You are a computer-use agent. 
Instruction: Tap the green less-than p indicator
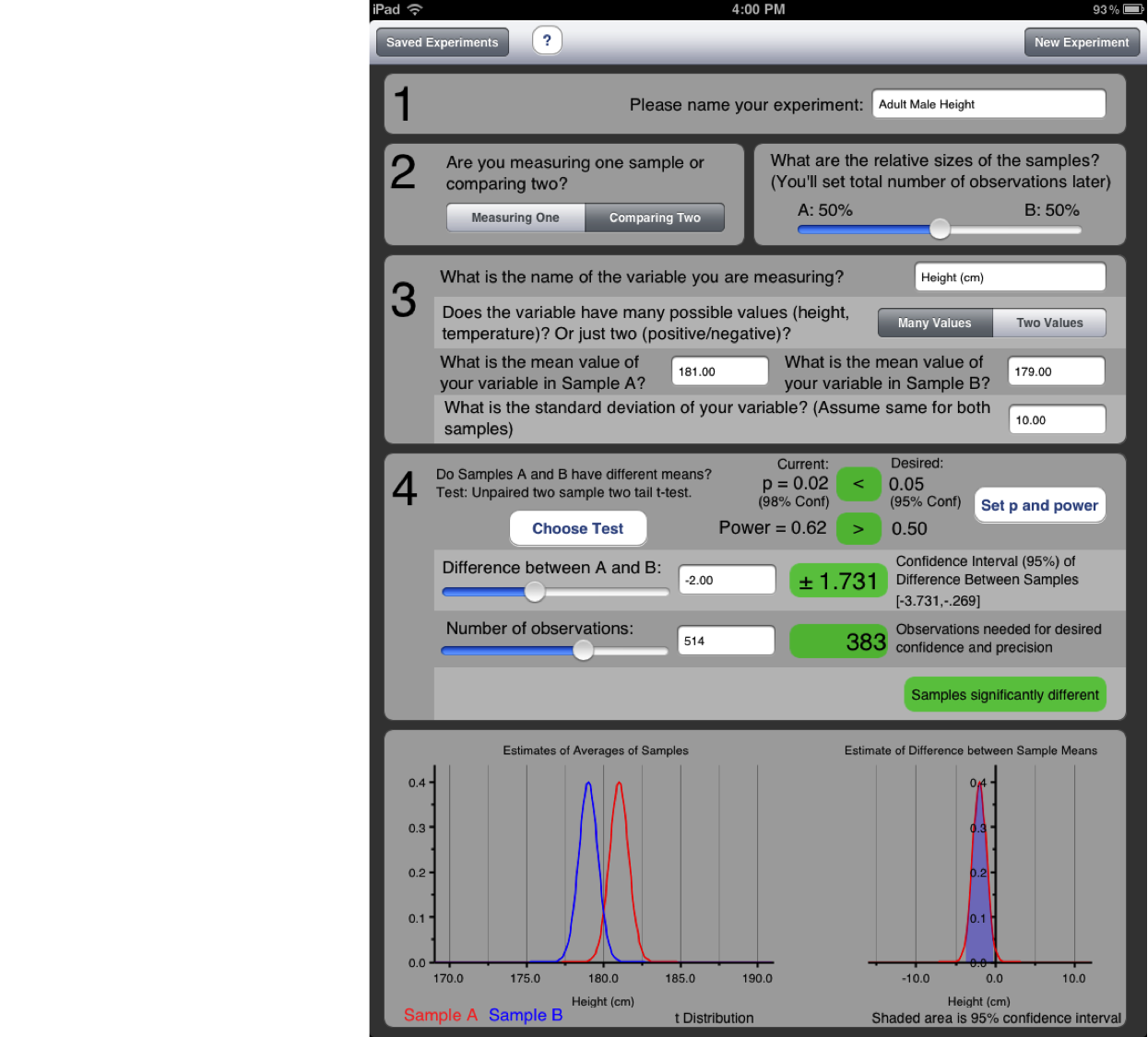(x=858, y=483)
